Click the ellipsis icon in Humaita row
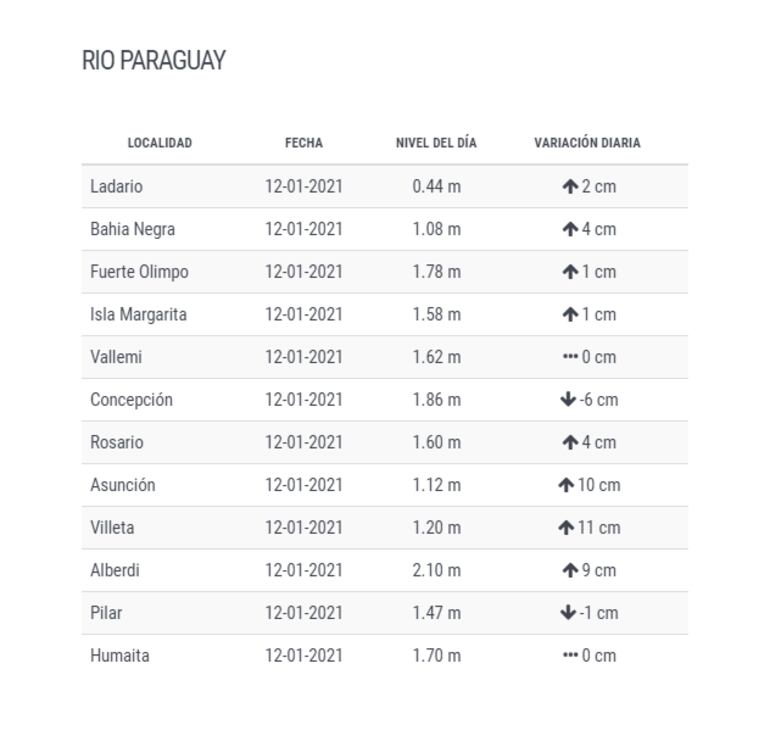Viewport: 770px width, 736px height. (570, 656)
